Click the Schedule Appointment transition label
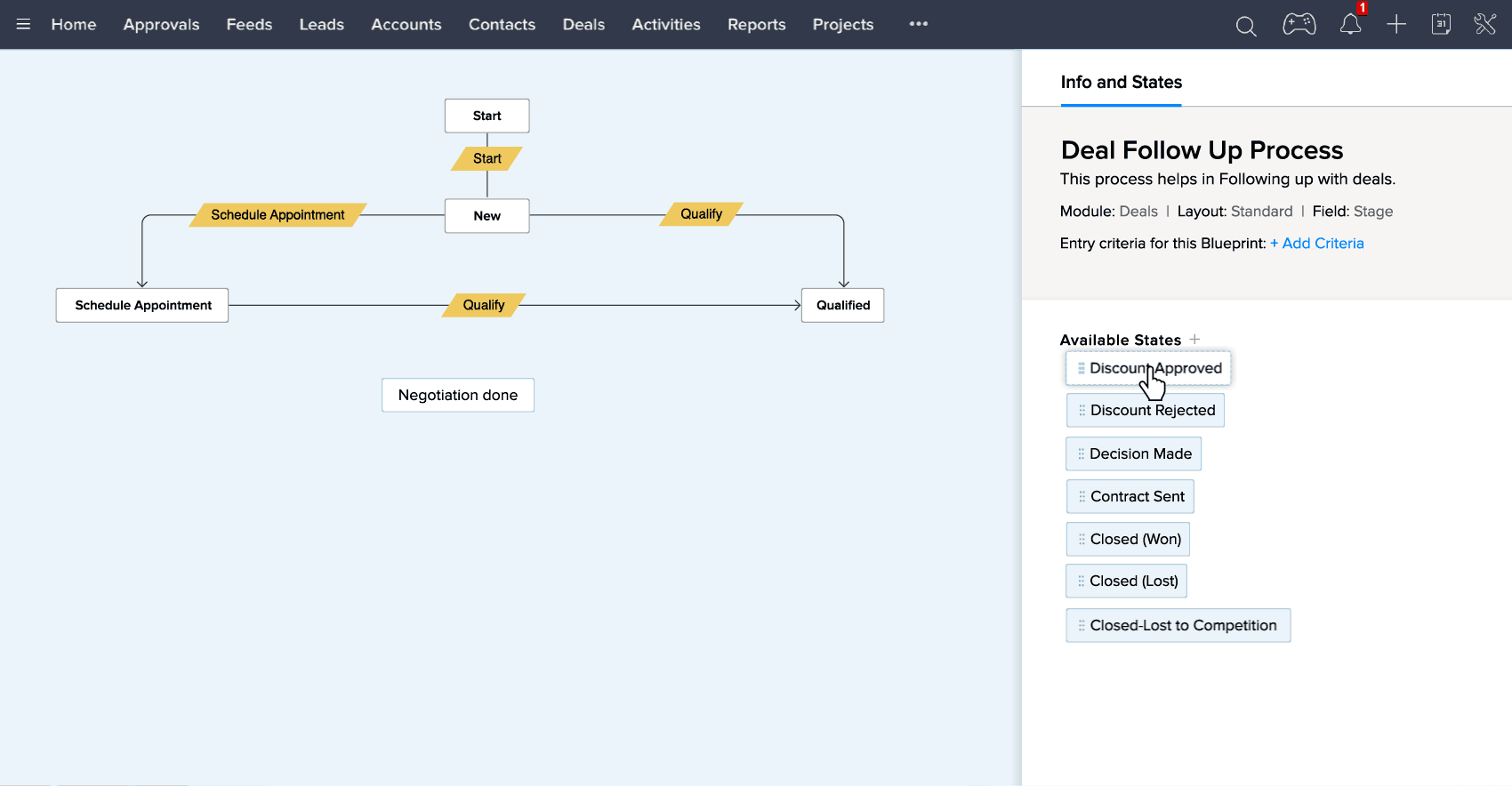 (277, 215)
